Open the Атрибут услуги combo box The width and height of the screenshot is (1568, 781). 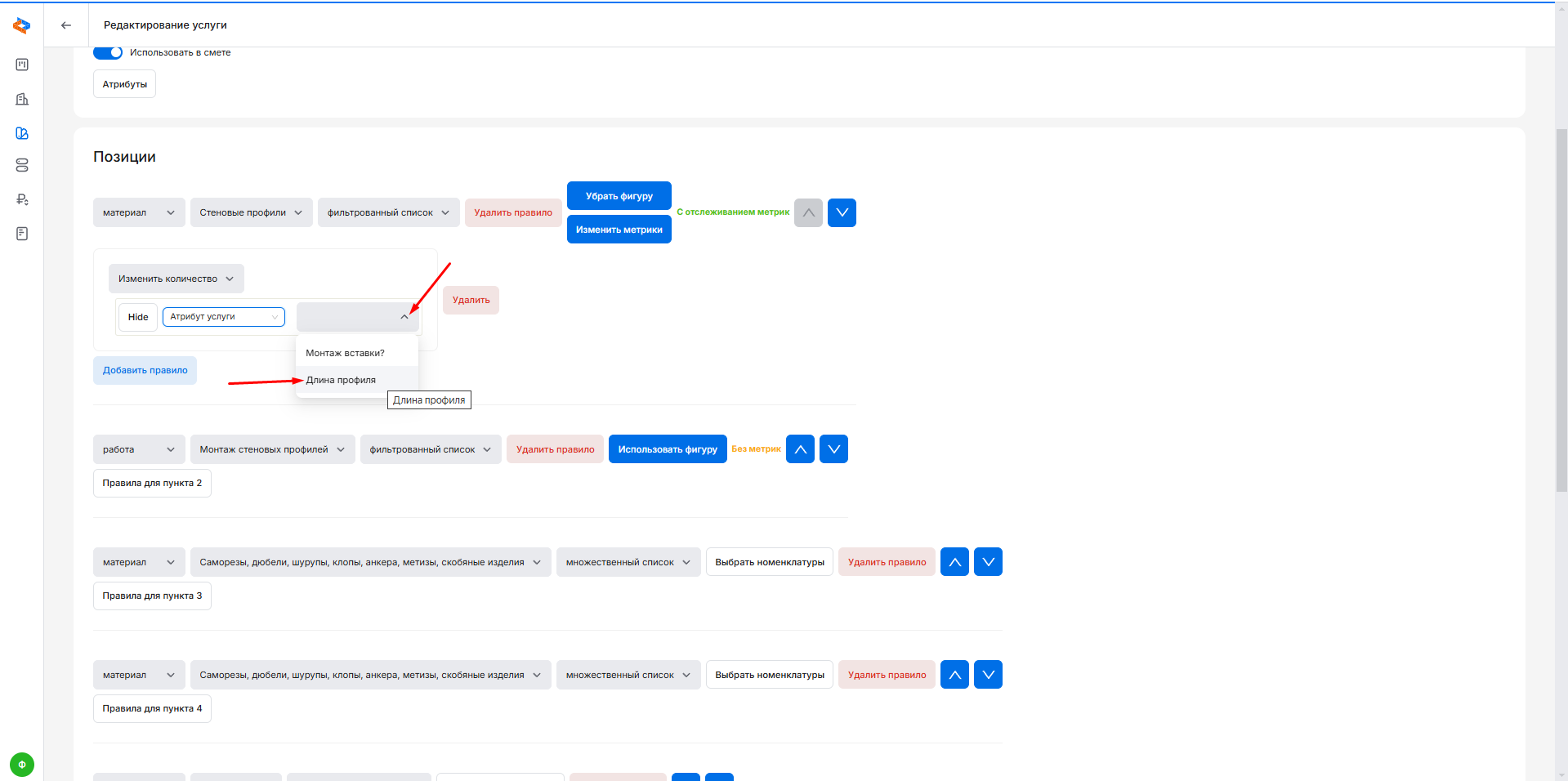[x=223, y=317]
